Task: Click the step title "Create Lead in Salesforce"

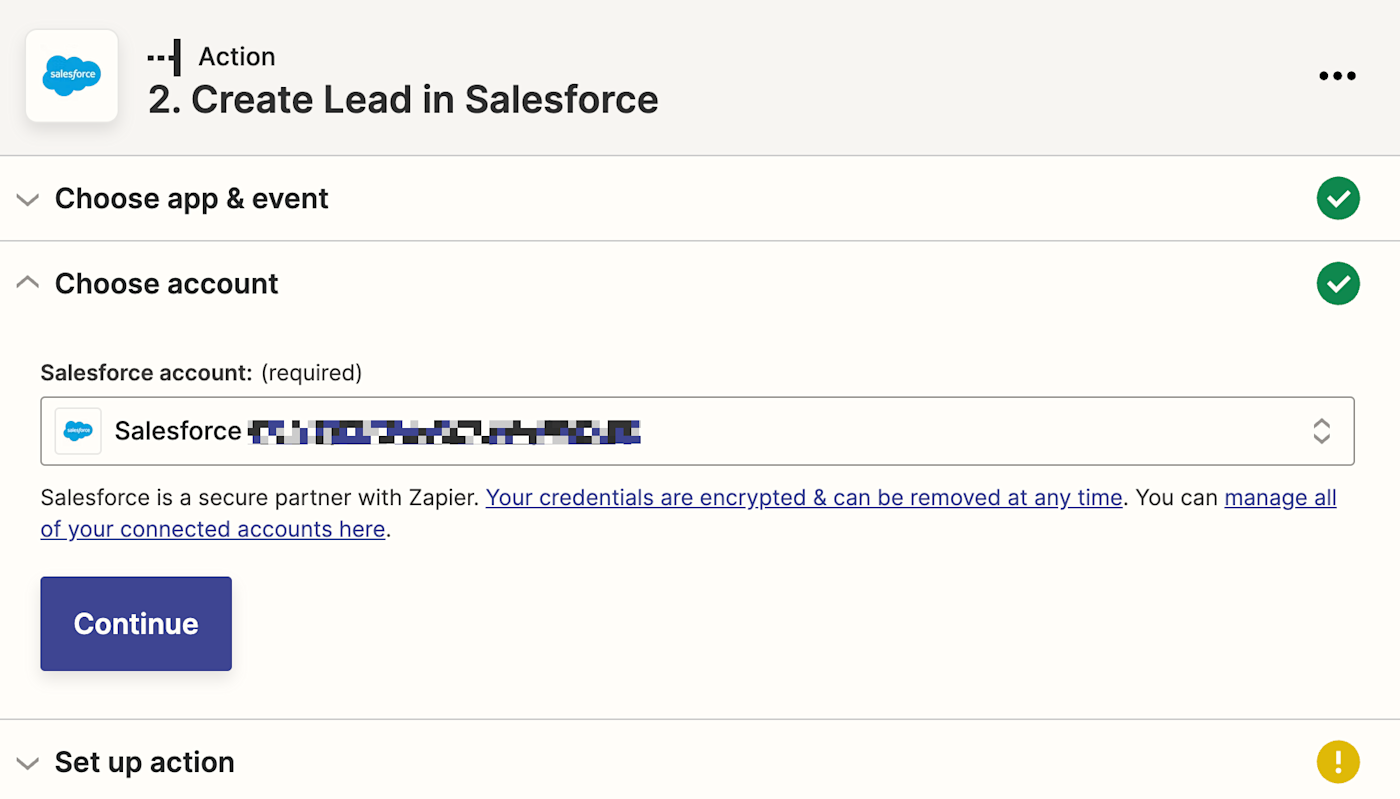Action: [403, 100]
